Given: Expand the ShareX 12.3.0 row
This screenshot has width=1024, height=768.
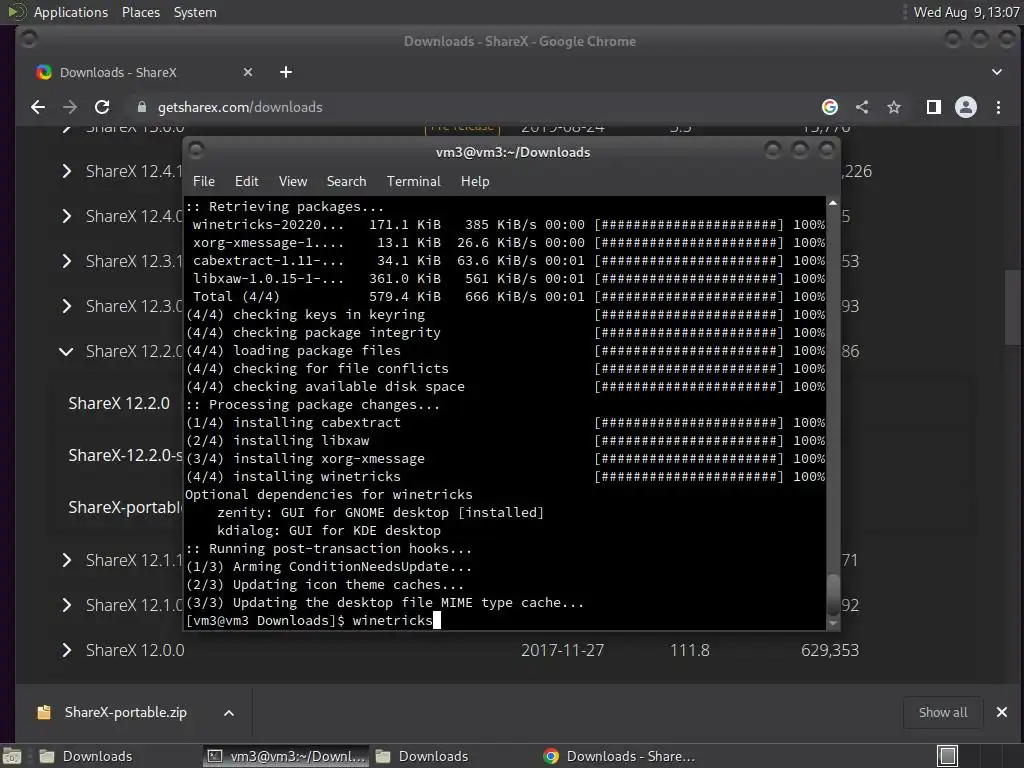Looking at the screenshot, I should click(x=67, y=306).
